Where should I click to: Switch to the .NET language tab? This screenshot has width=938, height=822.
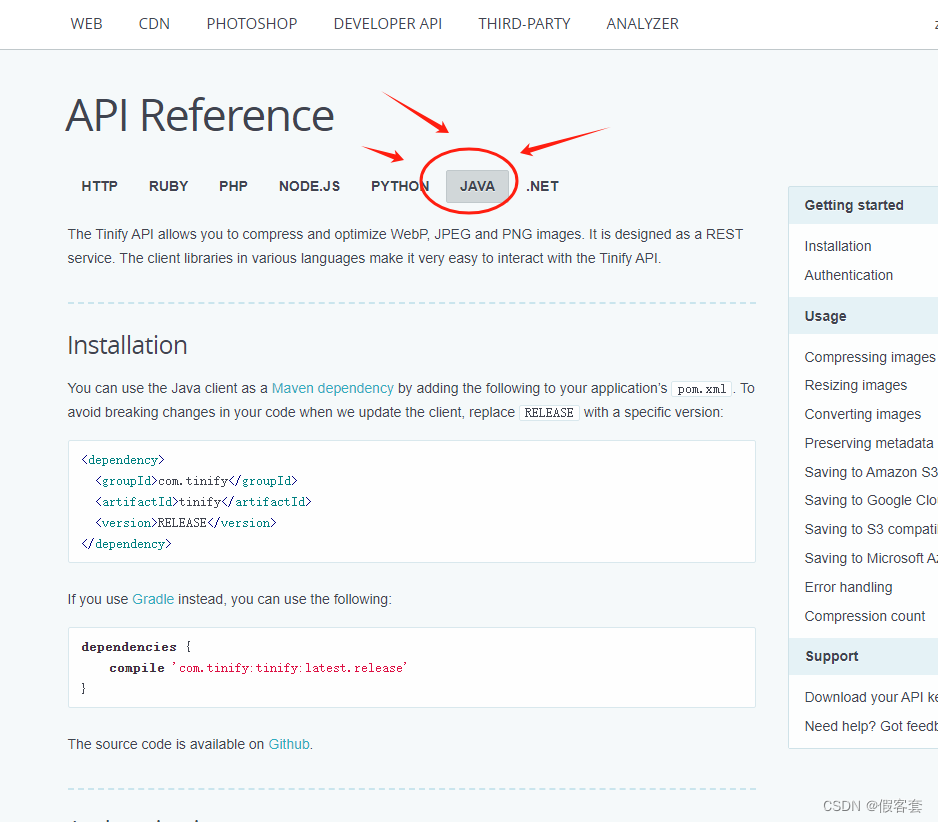[542, 186]
